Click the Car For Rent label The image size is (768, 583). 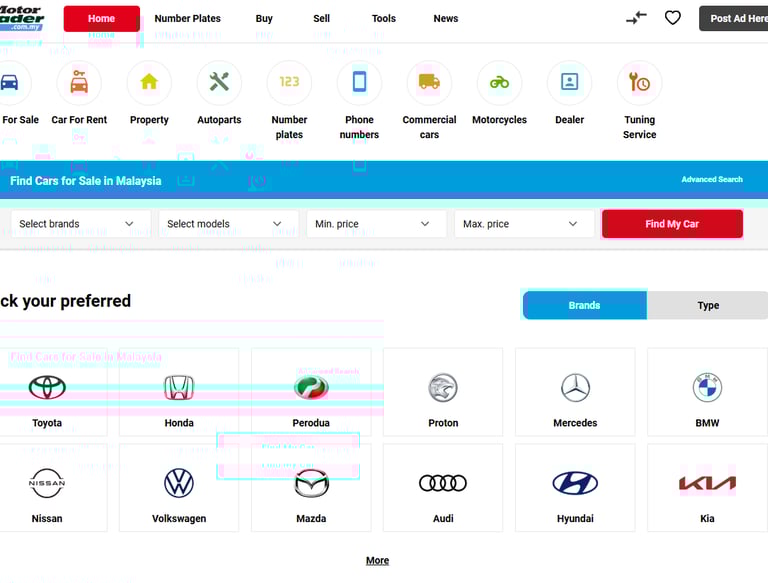pyautogui.click(x=79, y=120)
